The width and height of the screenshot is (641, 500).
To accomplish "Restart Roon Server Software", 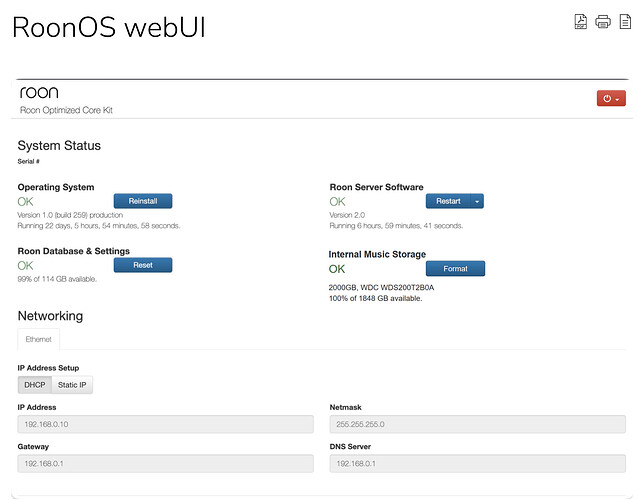I will tap(448, 201).
